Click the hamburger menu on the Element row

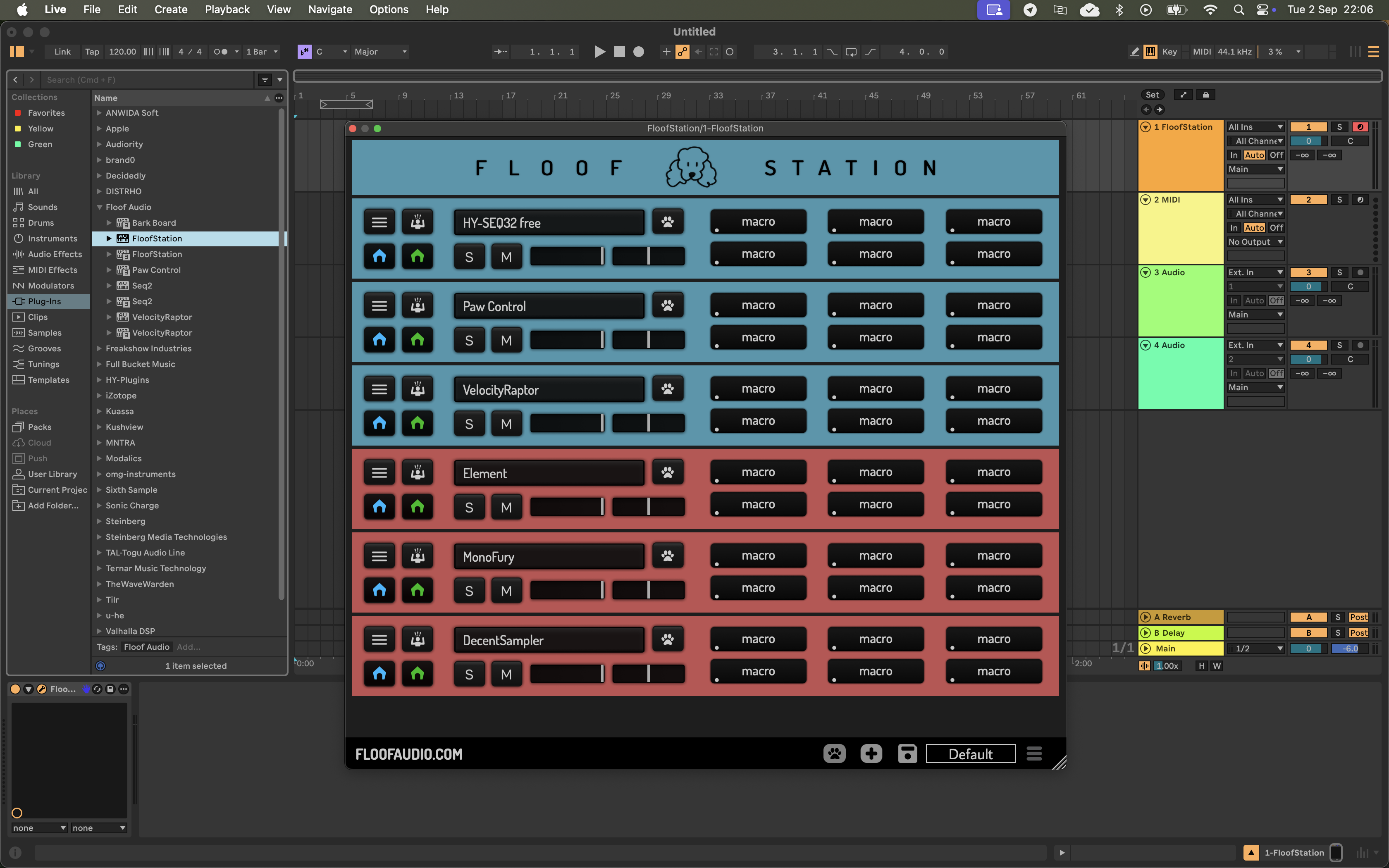click(x=379, y=472)
